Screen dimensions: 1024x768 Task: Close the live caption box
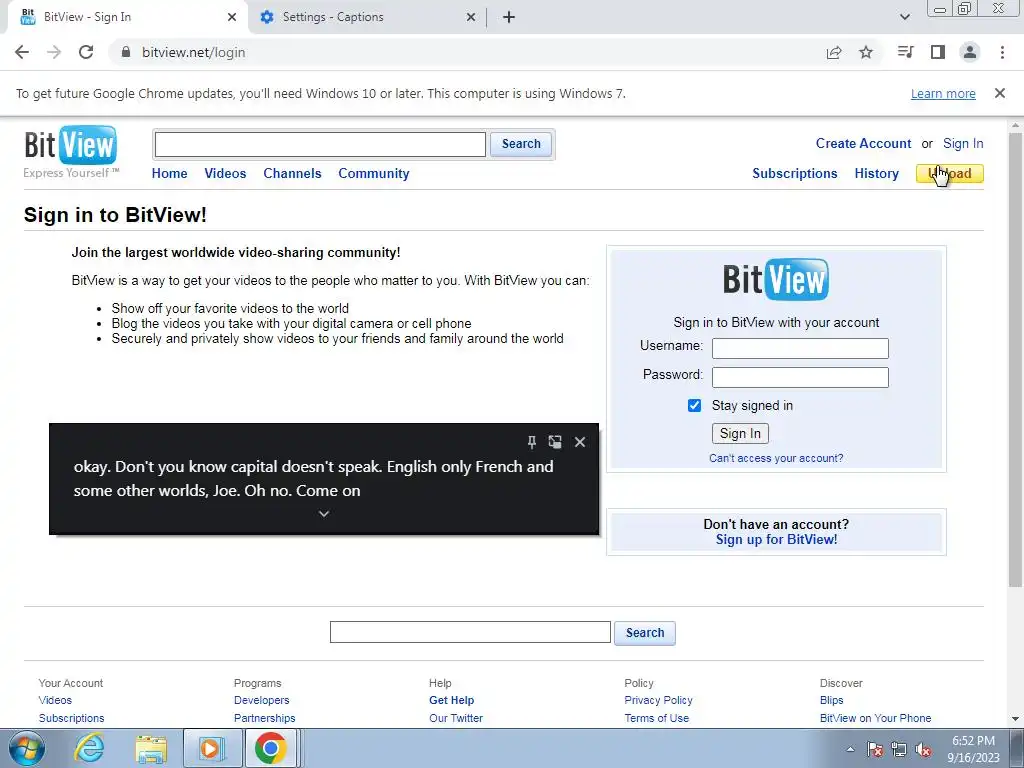[580, 442]
